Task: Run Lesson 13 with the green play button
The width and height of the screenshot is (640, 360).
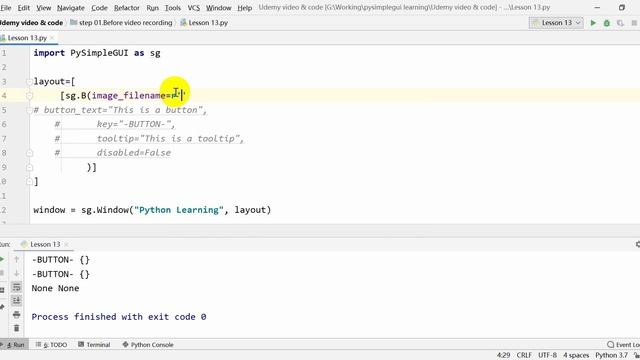Action: click(593, 23)
